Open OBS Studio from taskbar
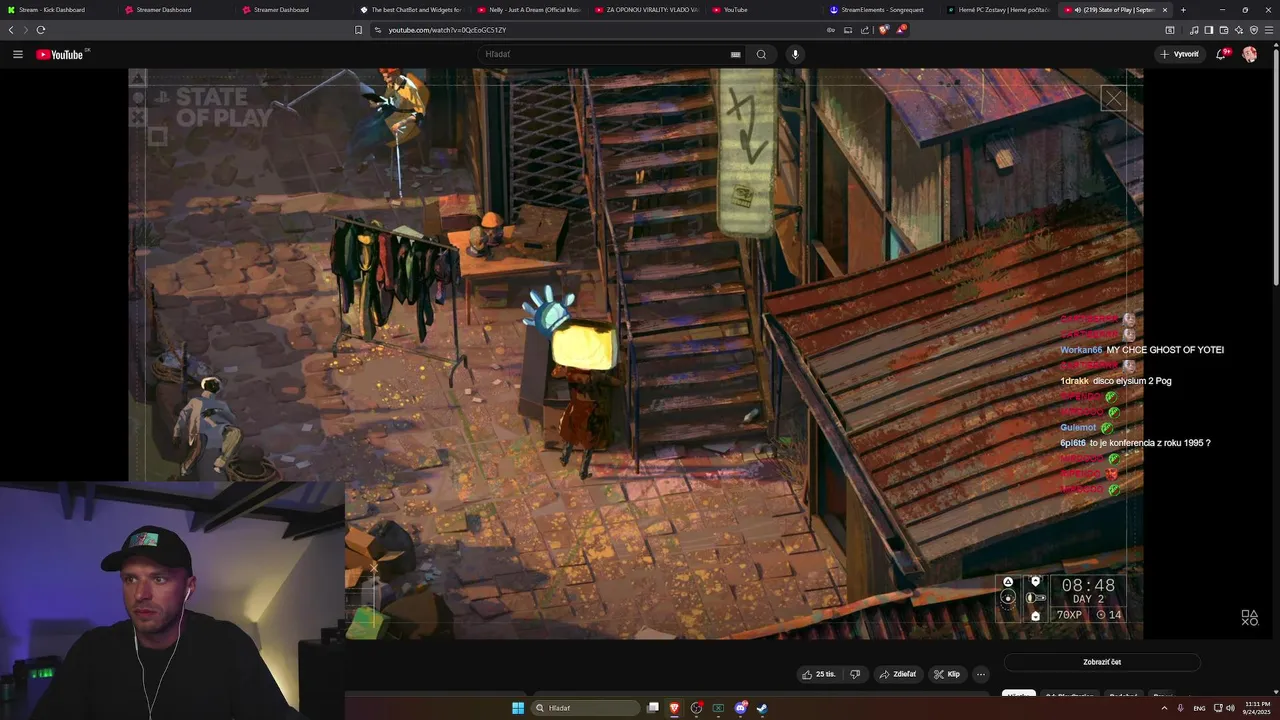The height and width of the screenshot is (720, 1280). click(x=697, y=708)
